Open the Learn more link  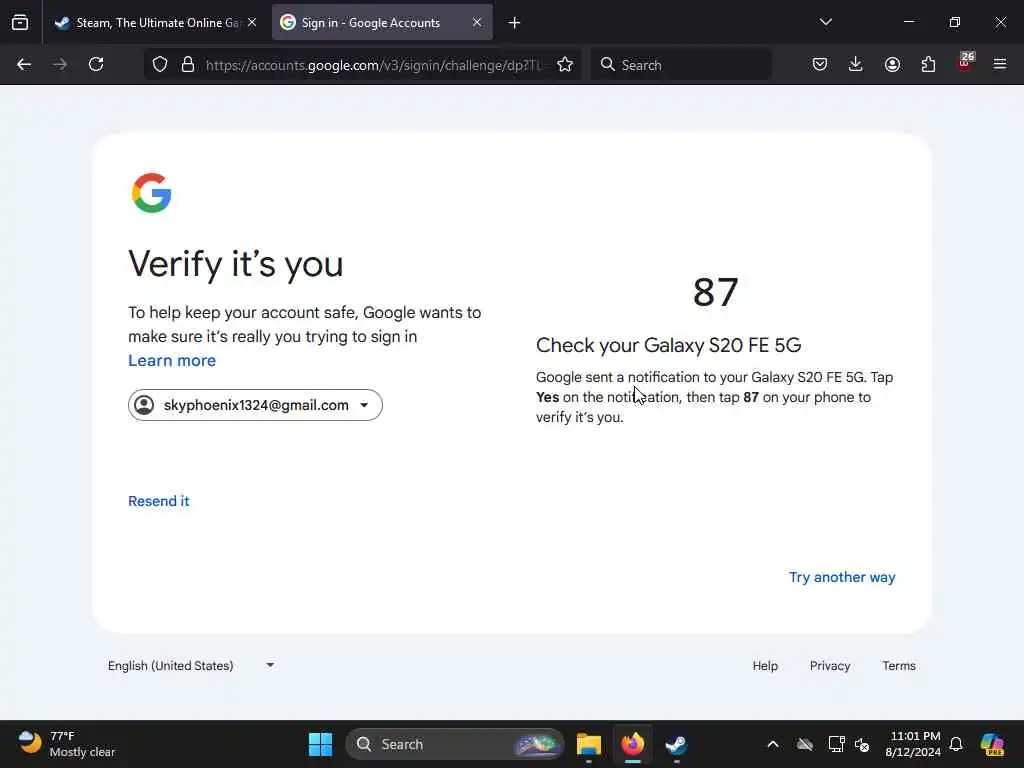(172, 360)
